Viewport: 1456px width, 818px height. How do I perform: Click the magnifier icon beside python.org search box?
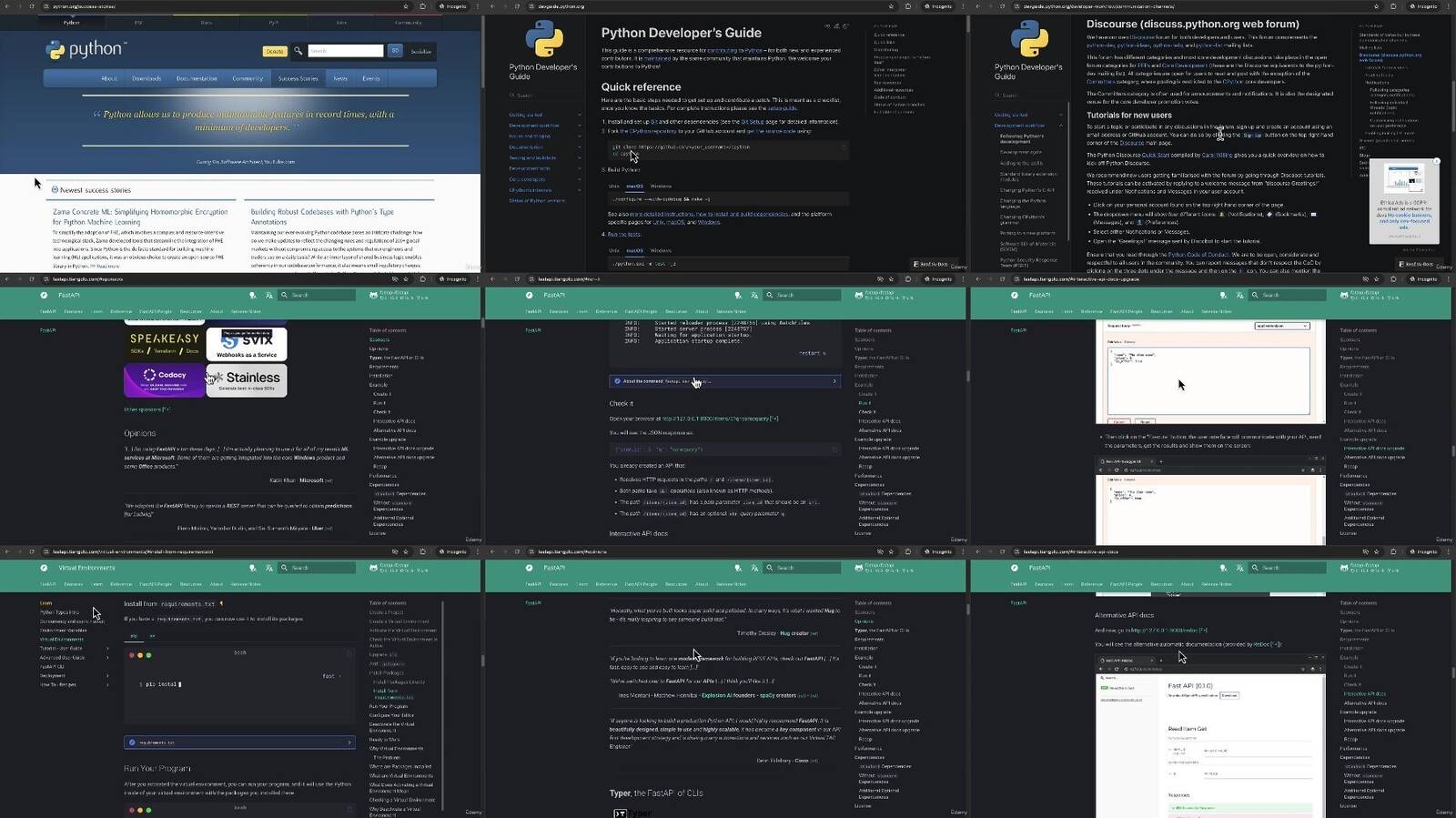coord(298,51)
